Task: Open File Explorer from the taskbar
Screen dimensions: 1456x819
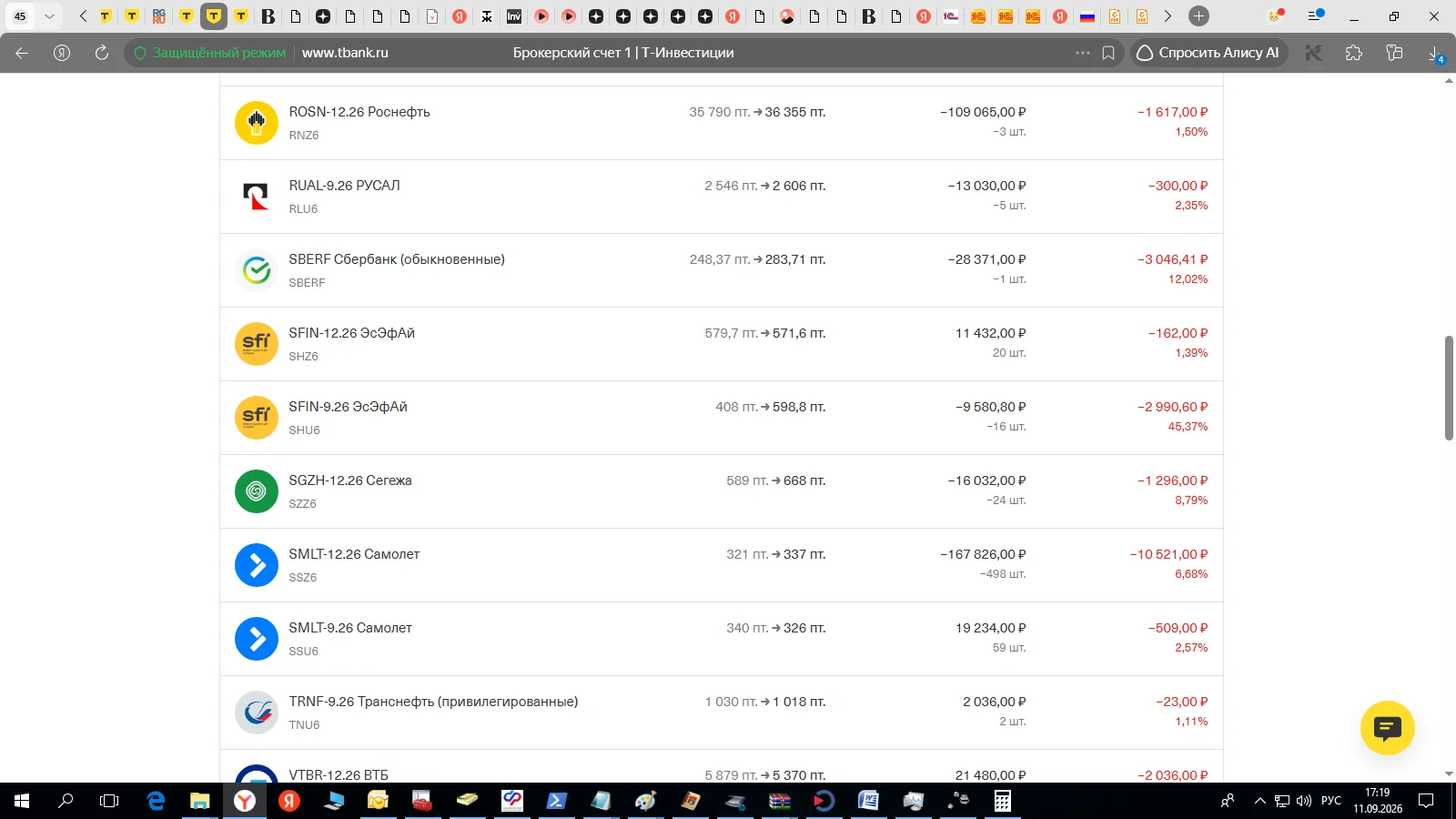Action: coord(199,801)
